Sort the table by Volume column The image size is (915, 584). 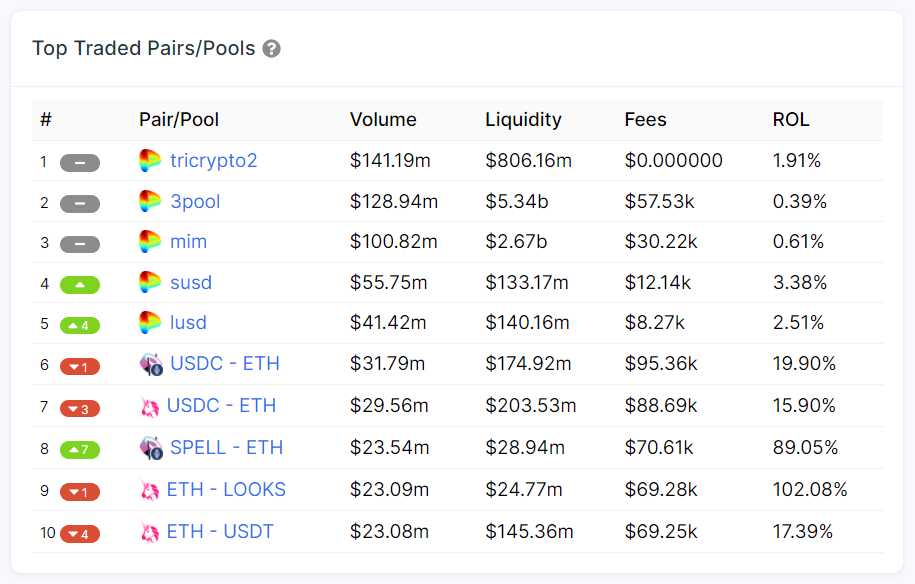[383, 120]
